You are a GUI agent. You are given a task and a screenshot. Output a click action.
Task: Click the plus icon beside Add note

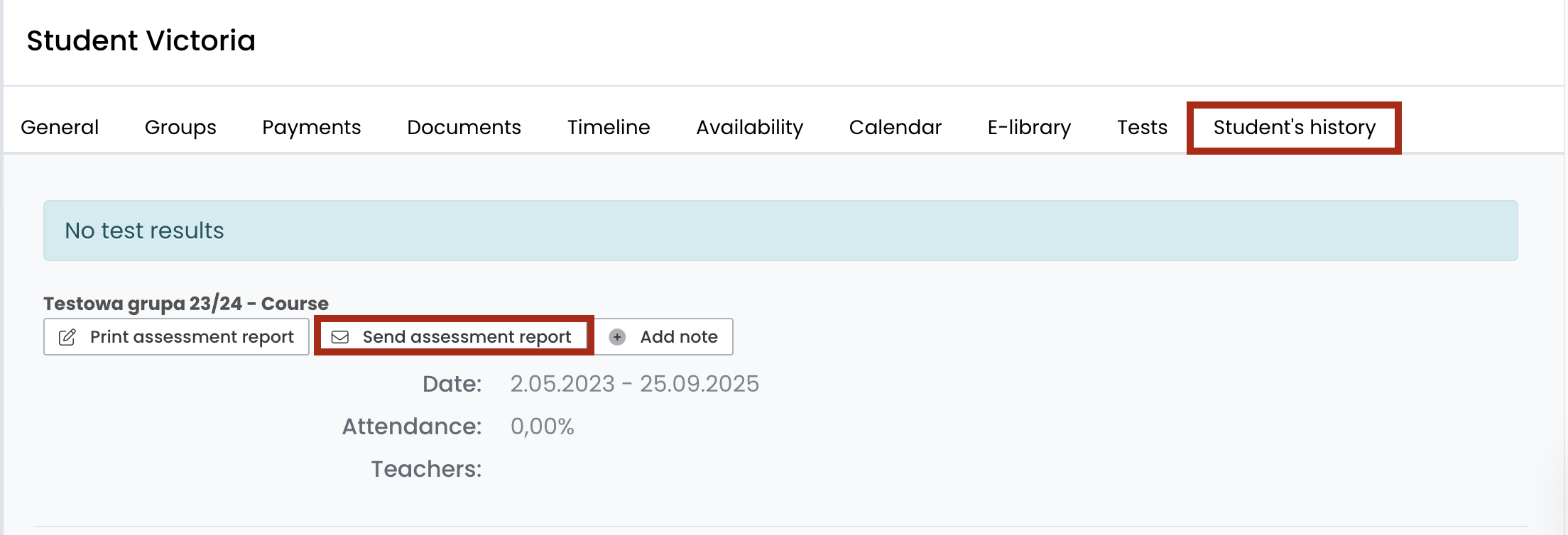617,337
